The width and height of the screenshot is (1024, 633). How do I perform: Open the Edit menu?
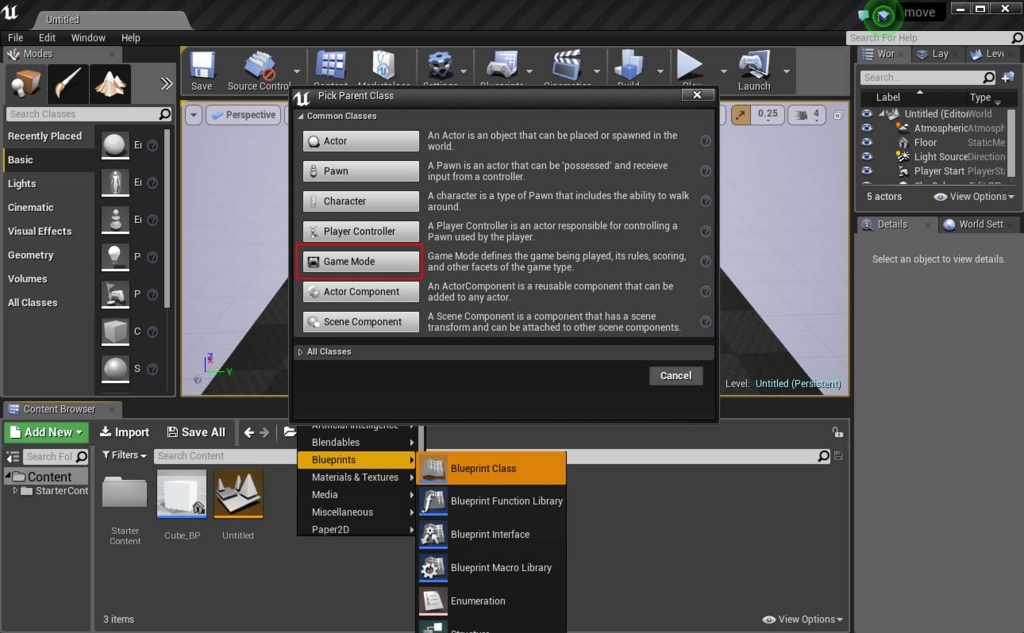pyautogui.click(x=47, y=38)
